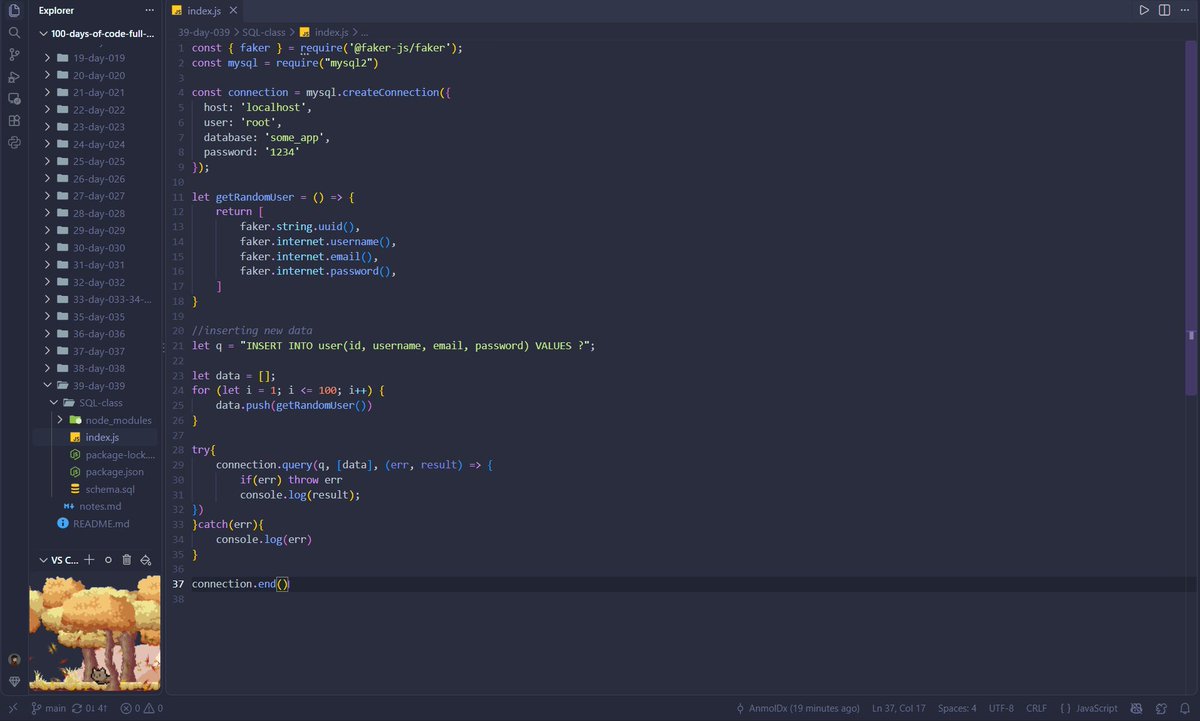The width and height of the screenshot is (1200, 721).
Task: Open the Explorer view in activity bar
Action: [x=14, y=10]
